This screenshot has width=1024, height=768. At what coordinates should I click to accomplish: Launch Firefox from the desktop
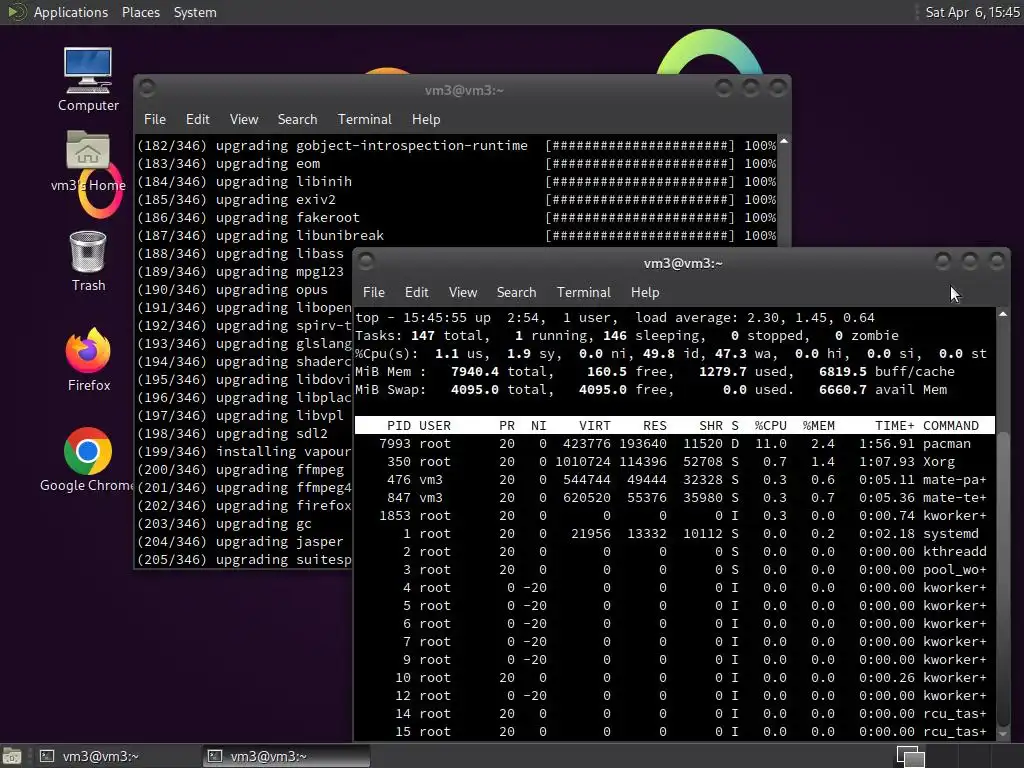pos(88,360)
